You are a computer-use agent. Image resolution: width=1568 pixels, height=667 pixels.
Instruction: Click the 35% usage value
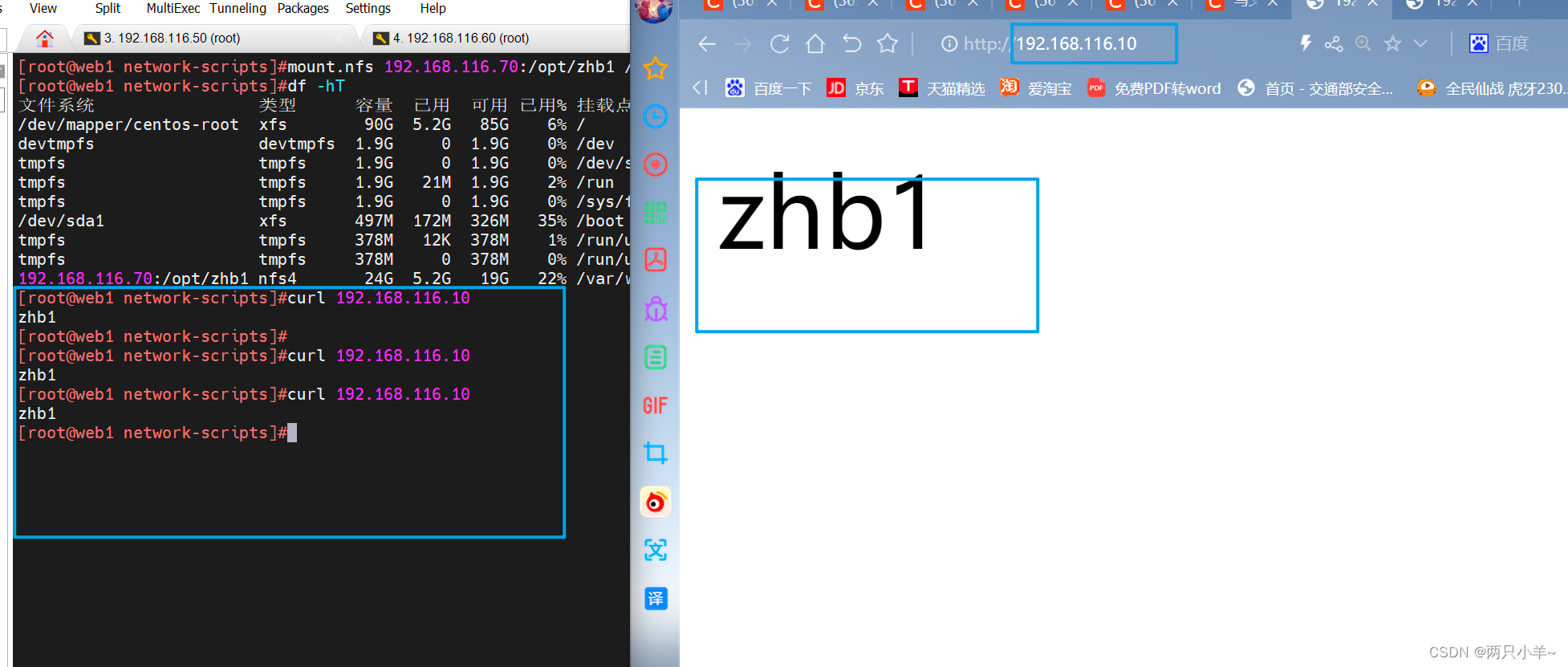[552, 221]
